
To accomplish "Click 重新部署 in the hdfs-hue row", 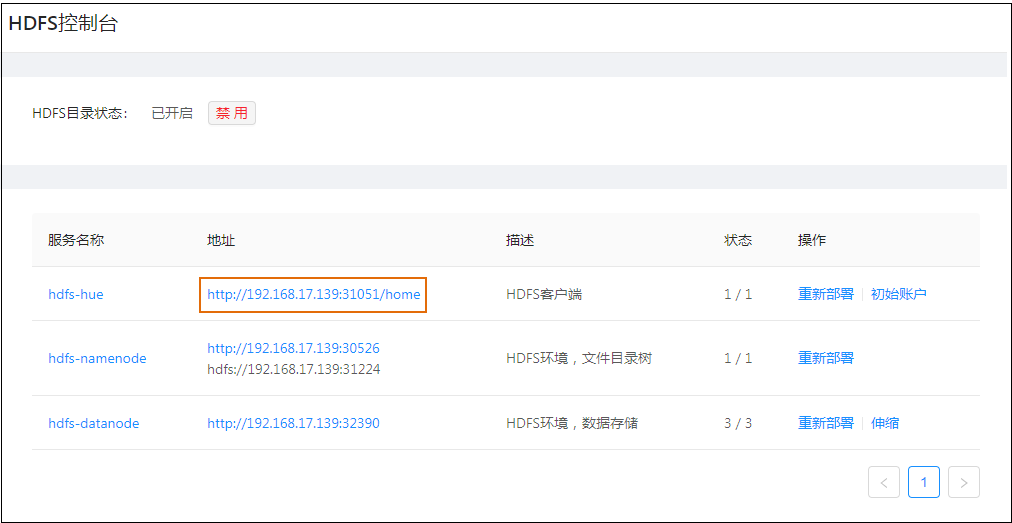I will click(825, 294).
